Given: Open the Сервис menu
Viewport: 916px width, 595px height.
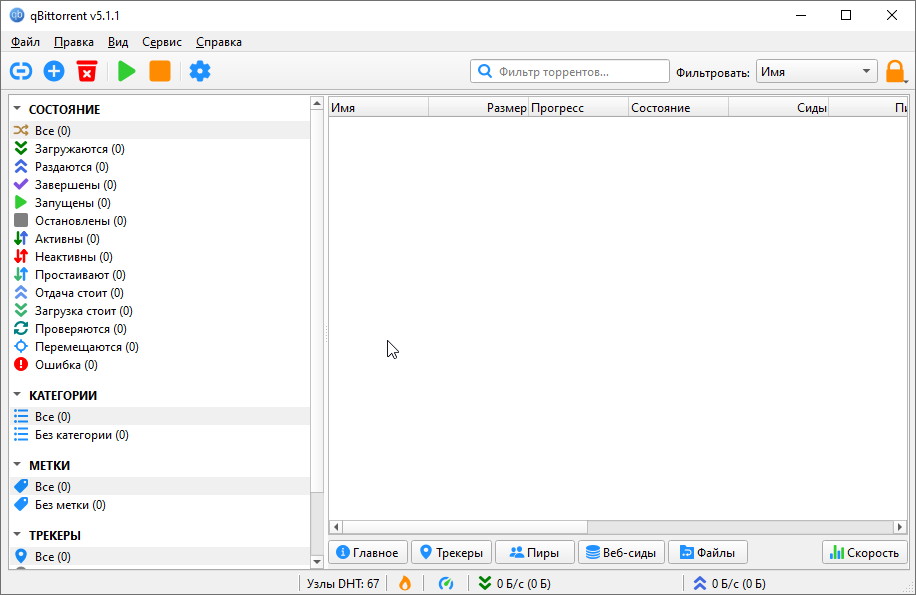Looking at the screenshot, I should click(x=162, y=42).
